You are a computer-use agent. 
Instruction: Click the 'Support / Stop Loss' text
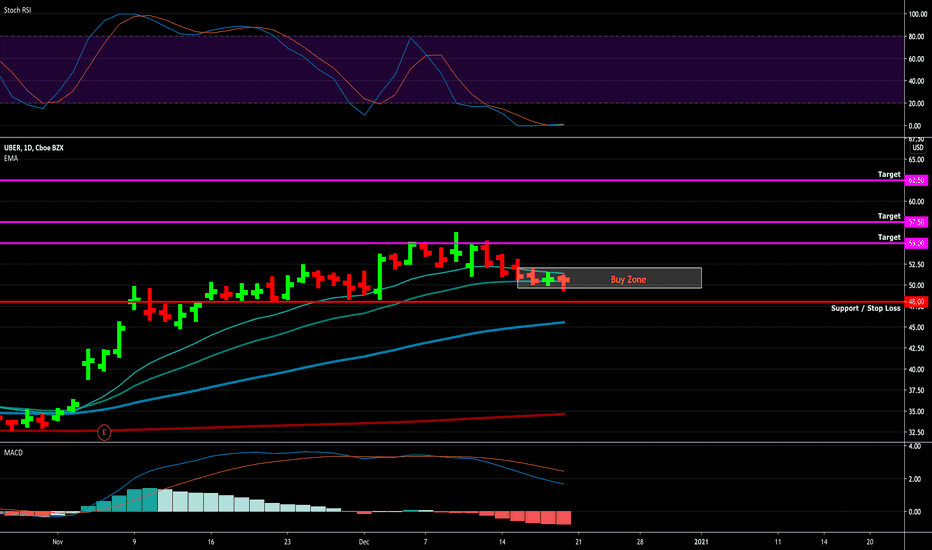[865, 308]
